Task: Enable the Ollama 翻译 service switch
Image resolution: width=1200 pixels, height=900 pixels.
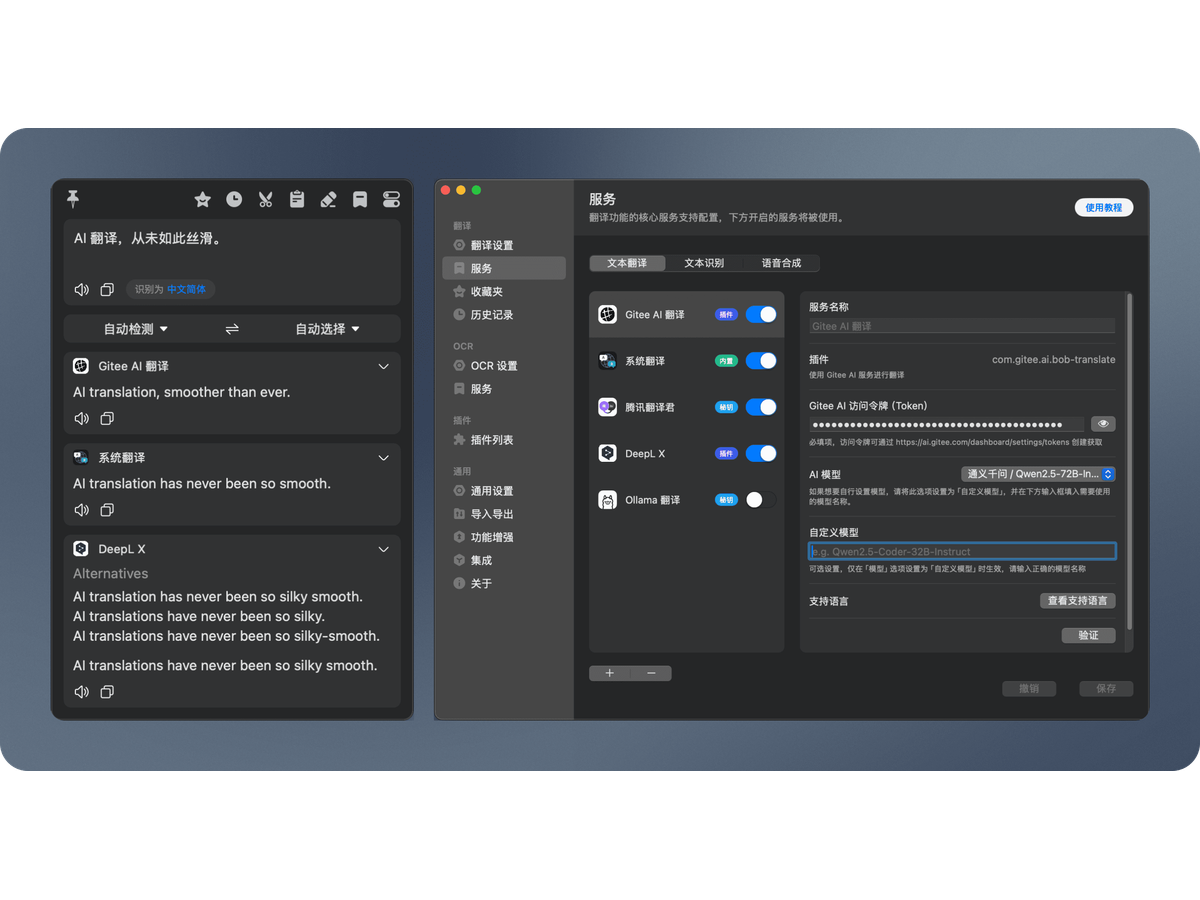Action: pyautogui.click(x=761, y=500)
